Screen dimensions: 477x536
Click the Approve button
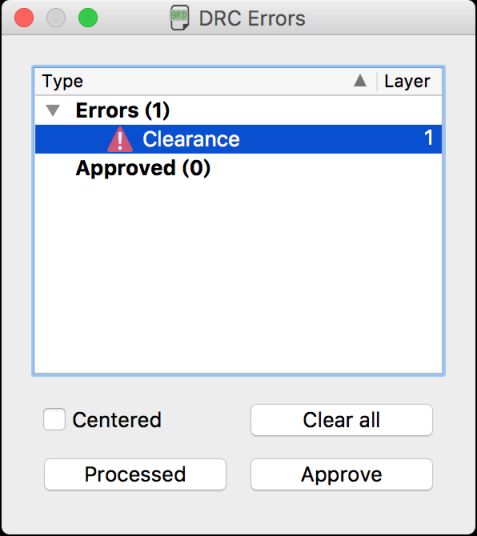coord(342,474)
